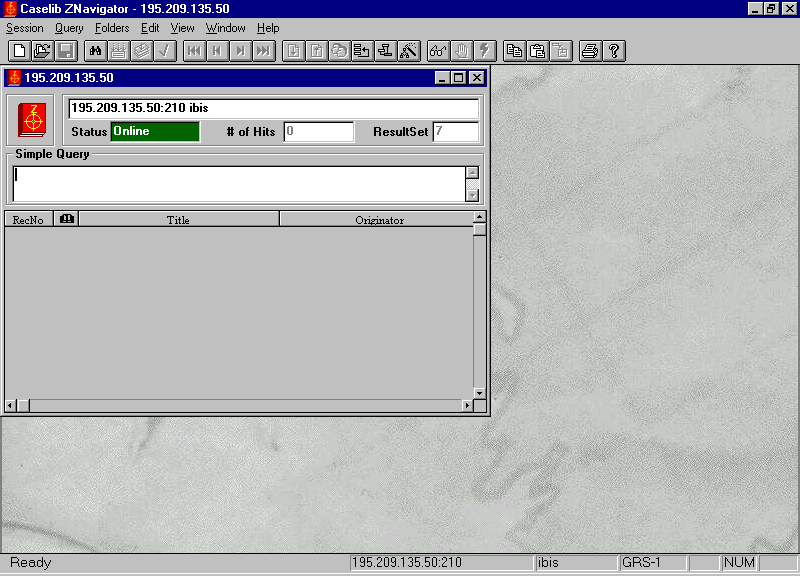This screenshot has height=576, width=800.
Task: Click the Paste clipboard icon
Action: point(537,51)
